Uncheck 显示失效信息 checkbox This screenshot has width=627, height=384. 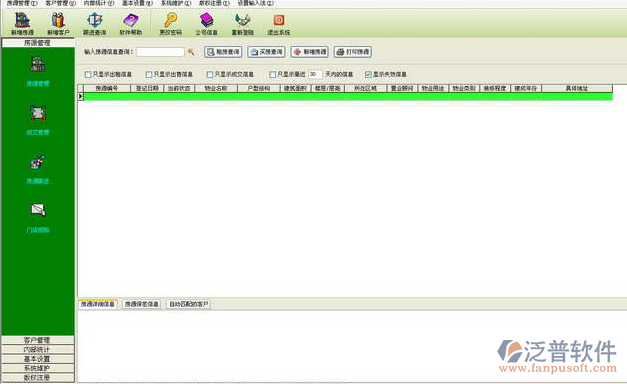tap(368, 74)
